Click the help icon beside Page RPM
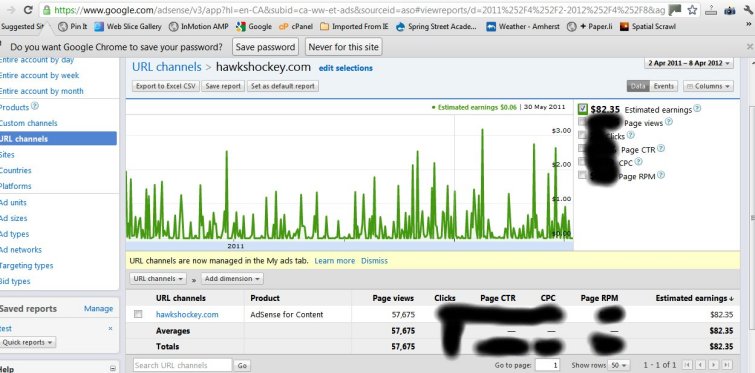755x373 pixels. point(661,175)
